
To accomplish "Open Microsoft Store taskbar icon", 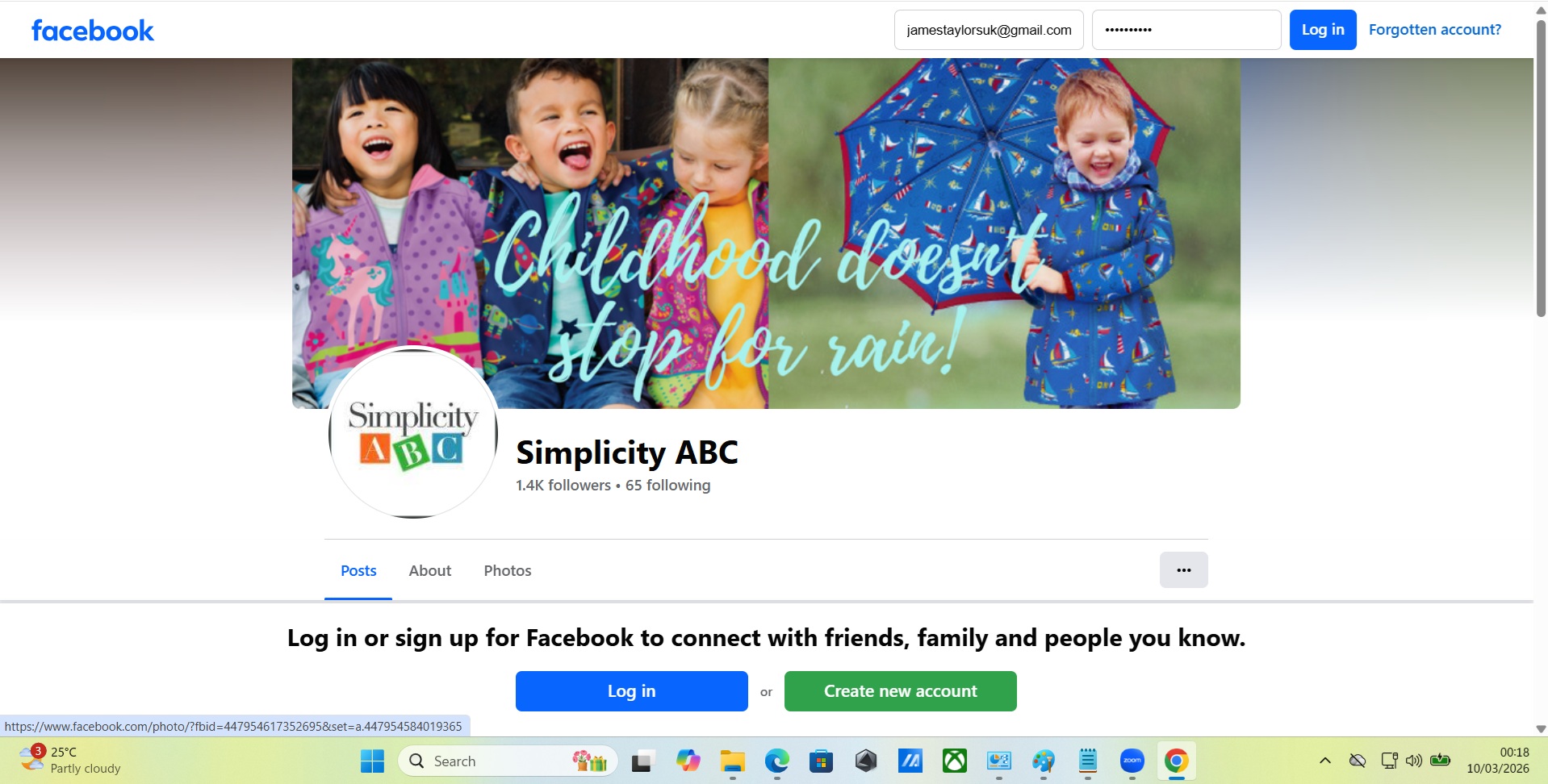I will tap(821, 761).
